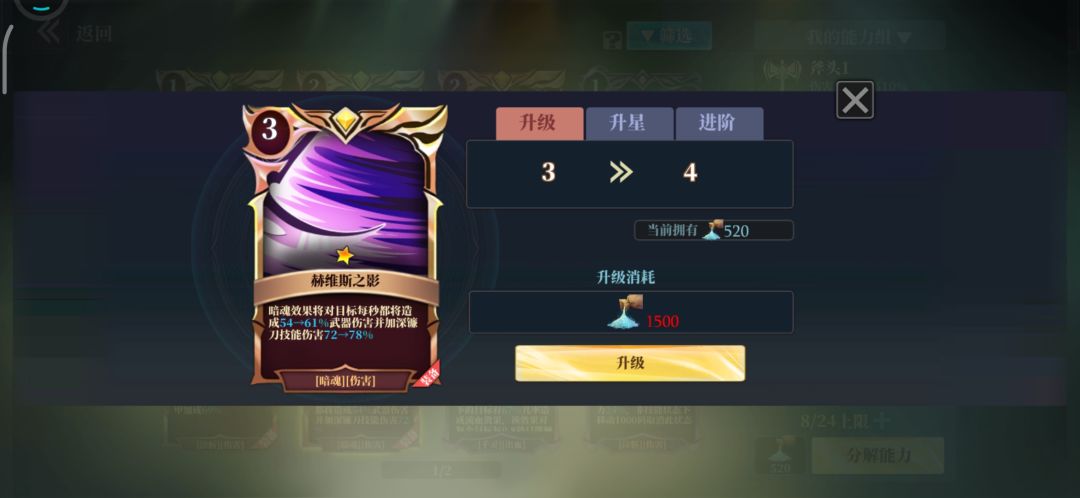
Task: Click the 分解能力 button
Action: click(x=878, y=455)
